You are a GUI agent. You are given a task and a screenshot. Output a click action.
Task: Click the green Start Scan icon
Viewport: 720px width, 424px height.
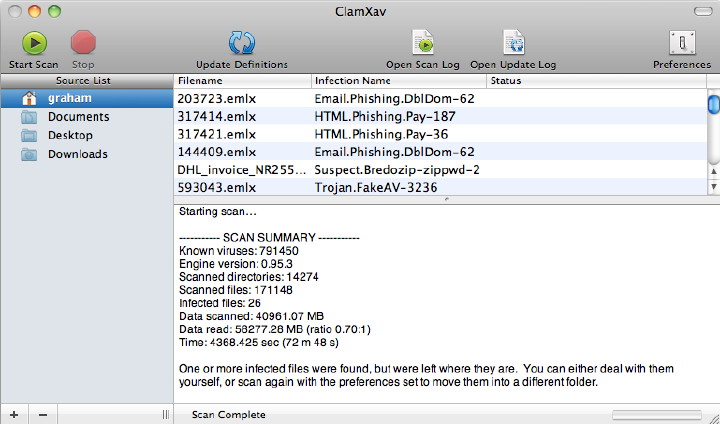point(34,43)
